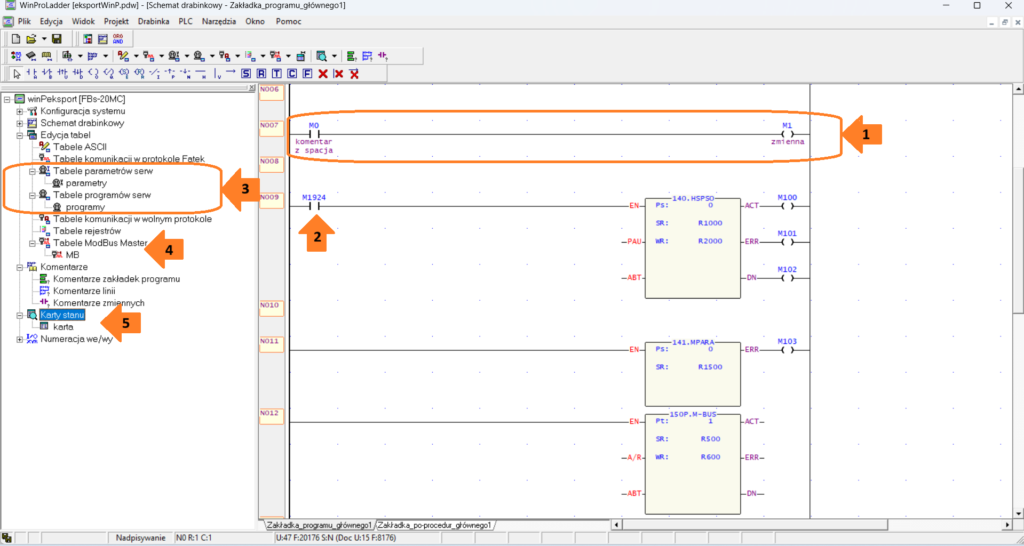Image resolution: width=1024 pixels, height=546 pixels.
Task: Open the Pomoc menu
Action: [289, 22]
